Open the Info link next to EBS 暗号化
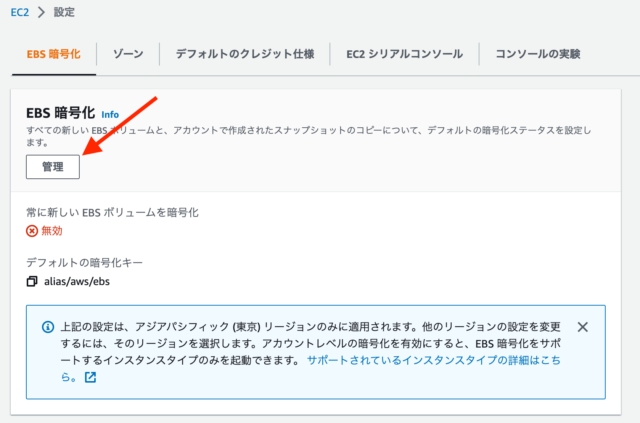640x423 pixels. (110, 115)
